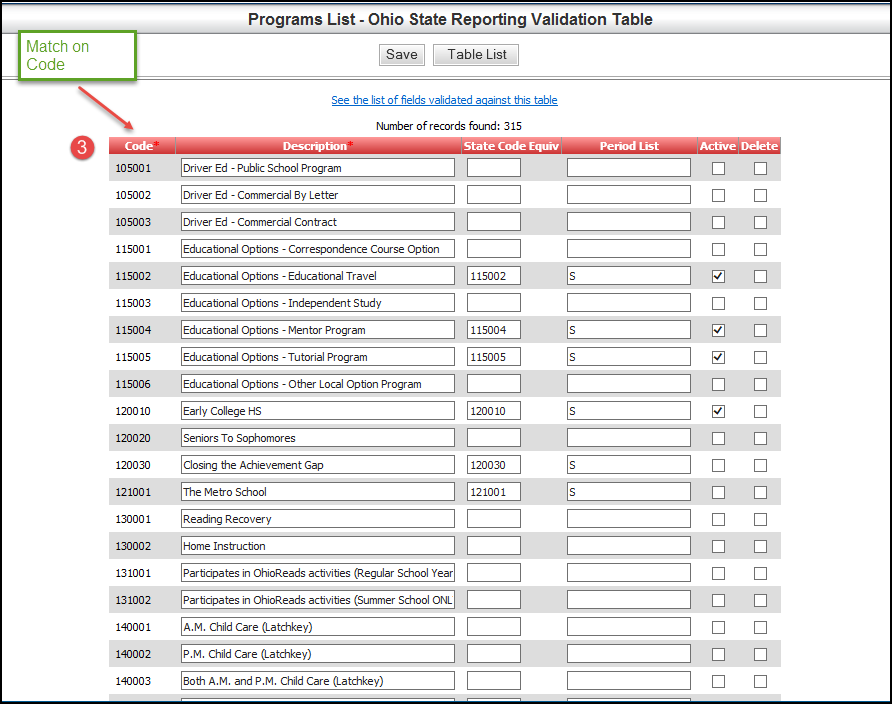Screen dimensions: 892x704
Task: Edit State Code Equiv value 120030
Action: tap(493, 465)
